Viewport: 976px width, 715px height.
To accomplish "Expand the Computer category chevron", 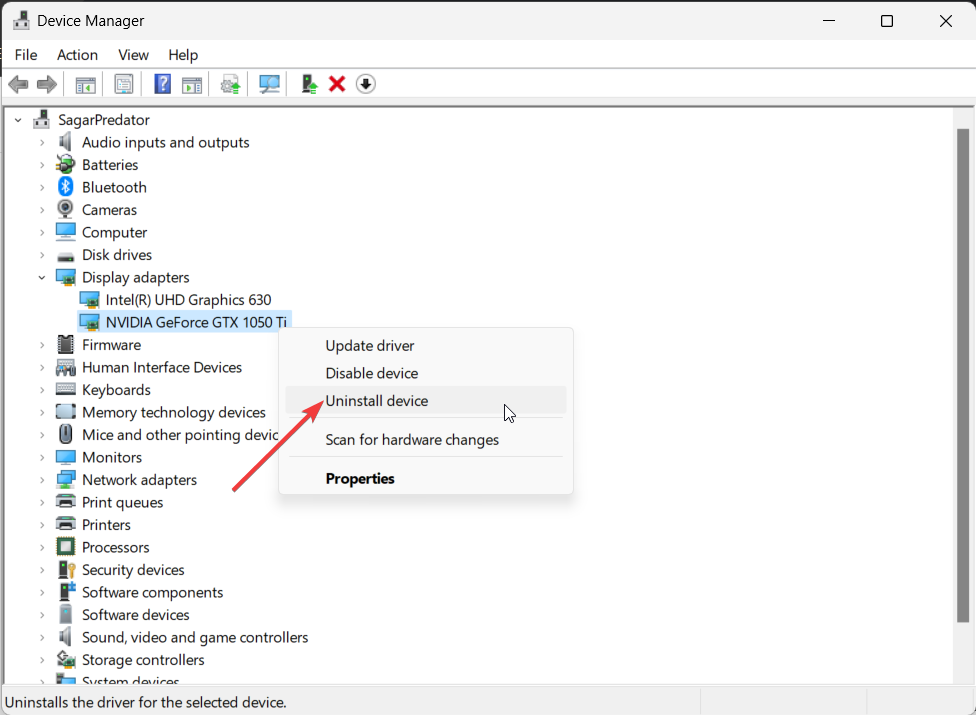I will 42,233.
